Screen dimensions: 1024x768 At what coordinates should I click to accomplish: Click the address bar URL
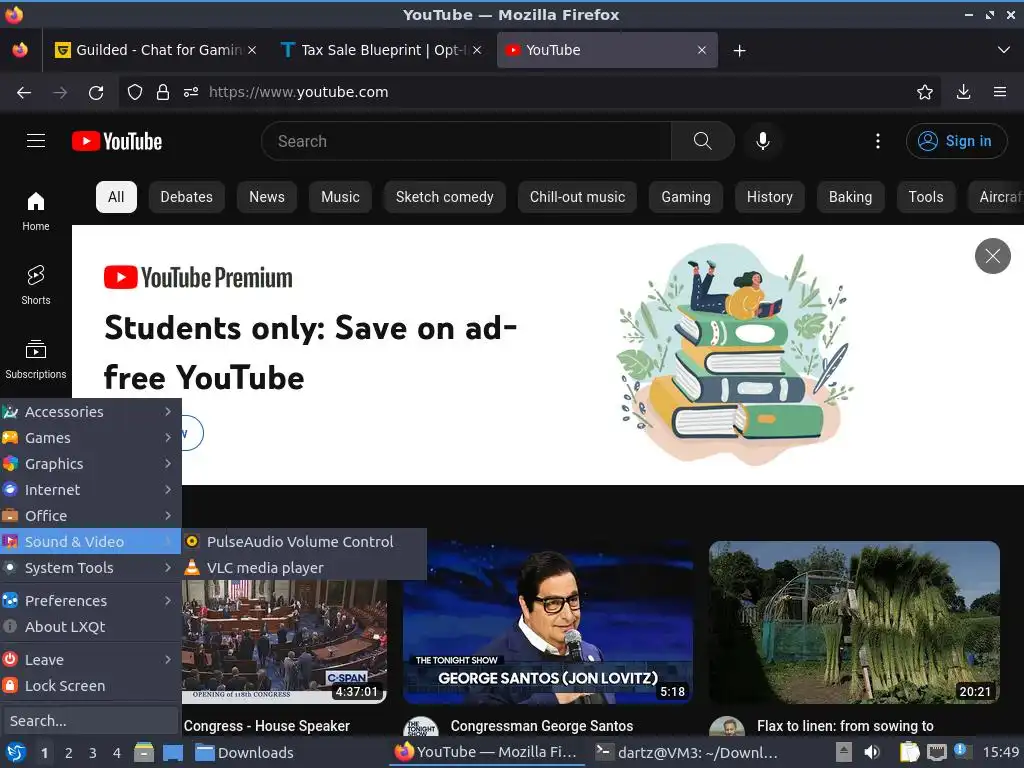point(298,92)
